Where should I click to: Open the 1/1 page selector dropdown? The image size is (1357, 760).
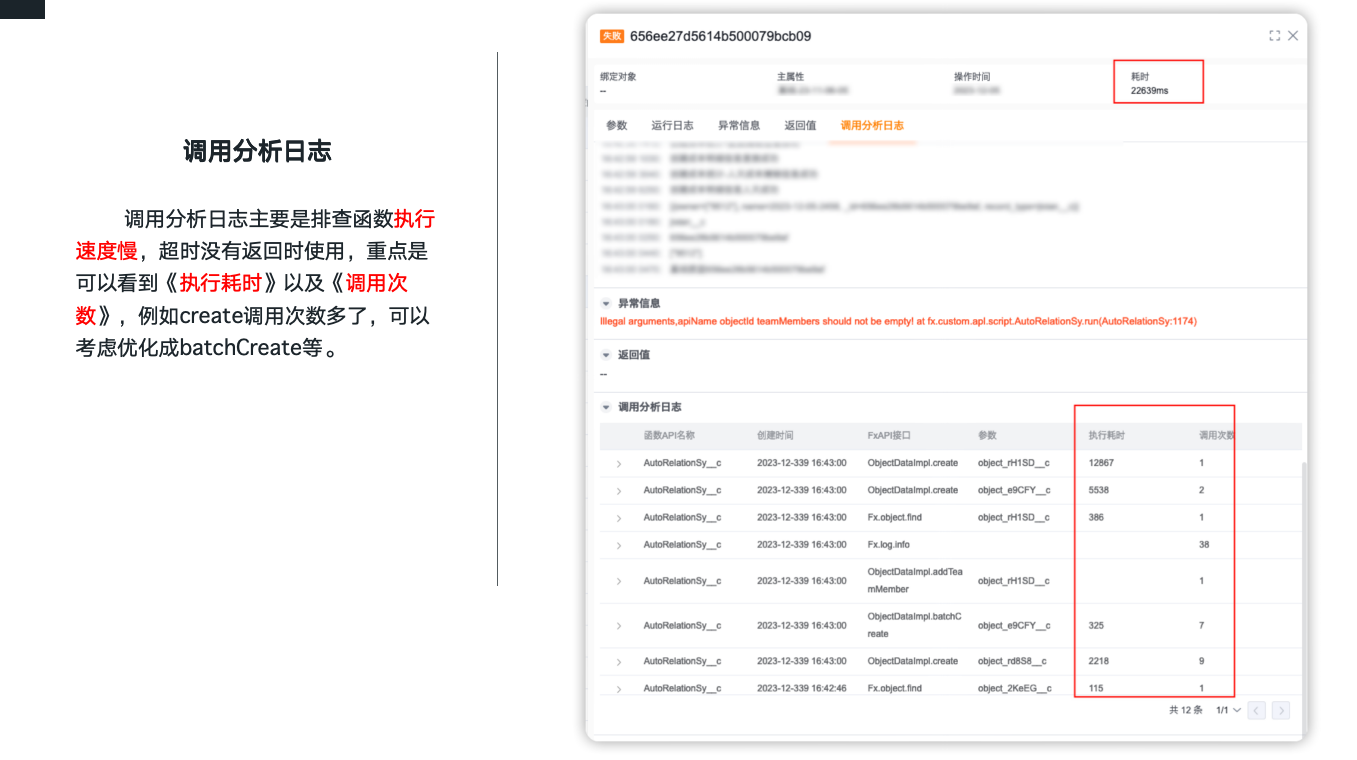1228,710
